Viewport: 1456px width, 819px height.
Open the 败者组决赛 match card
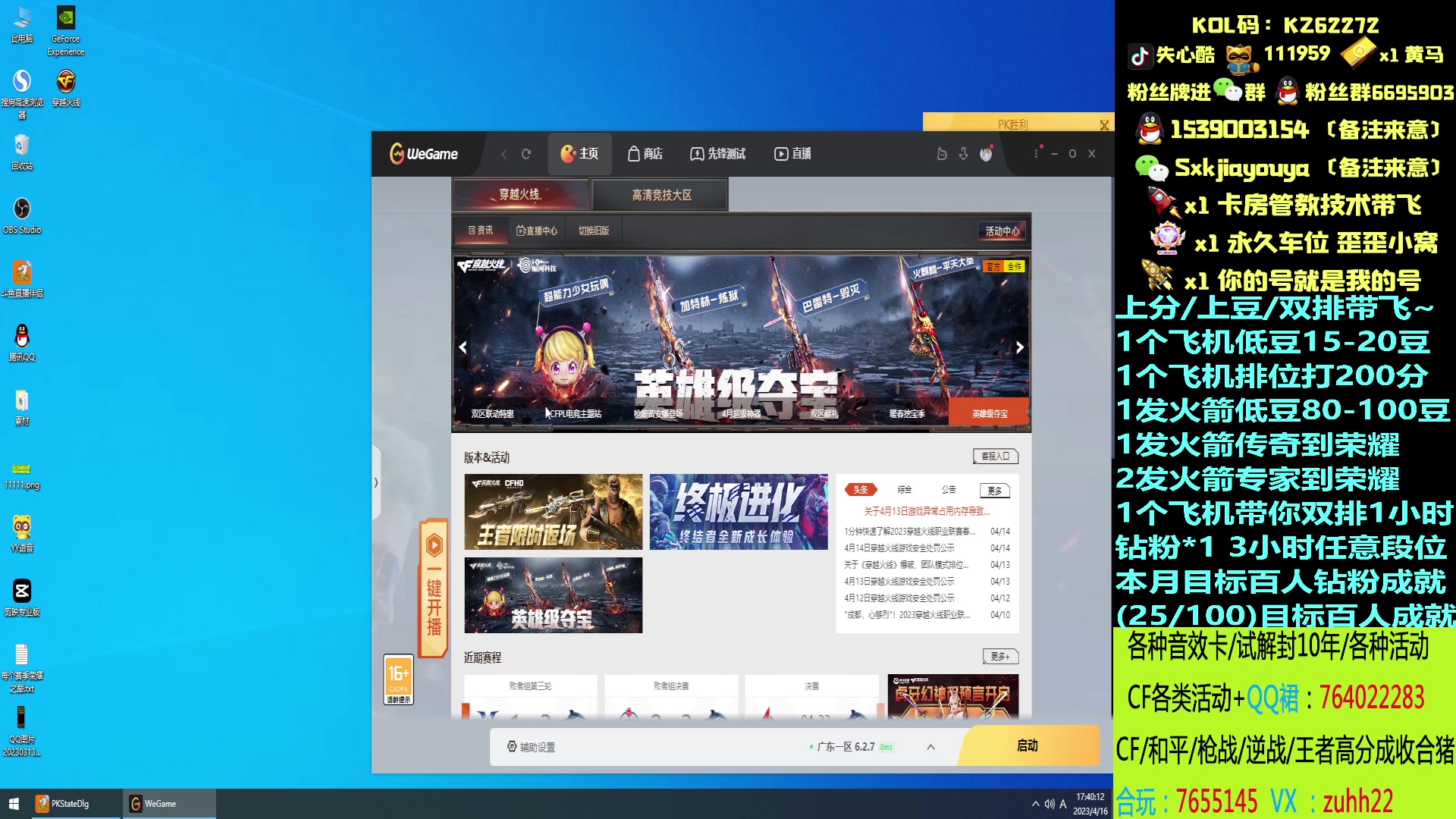click(671, 696)
